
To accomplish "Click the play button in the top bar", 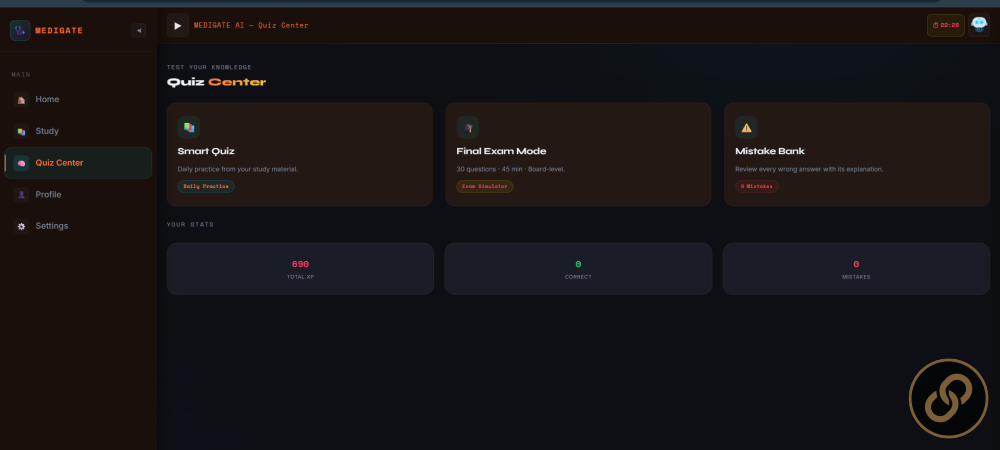I will (178, 25).
